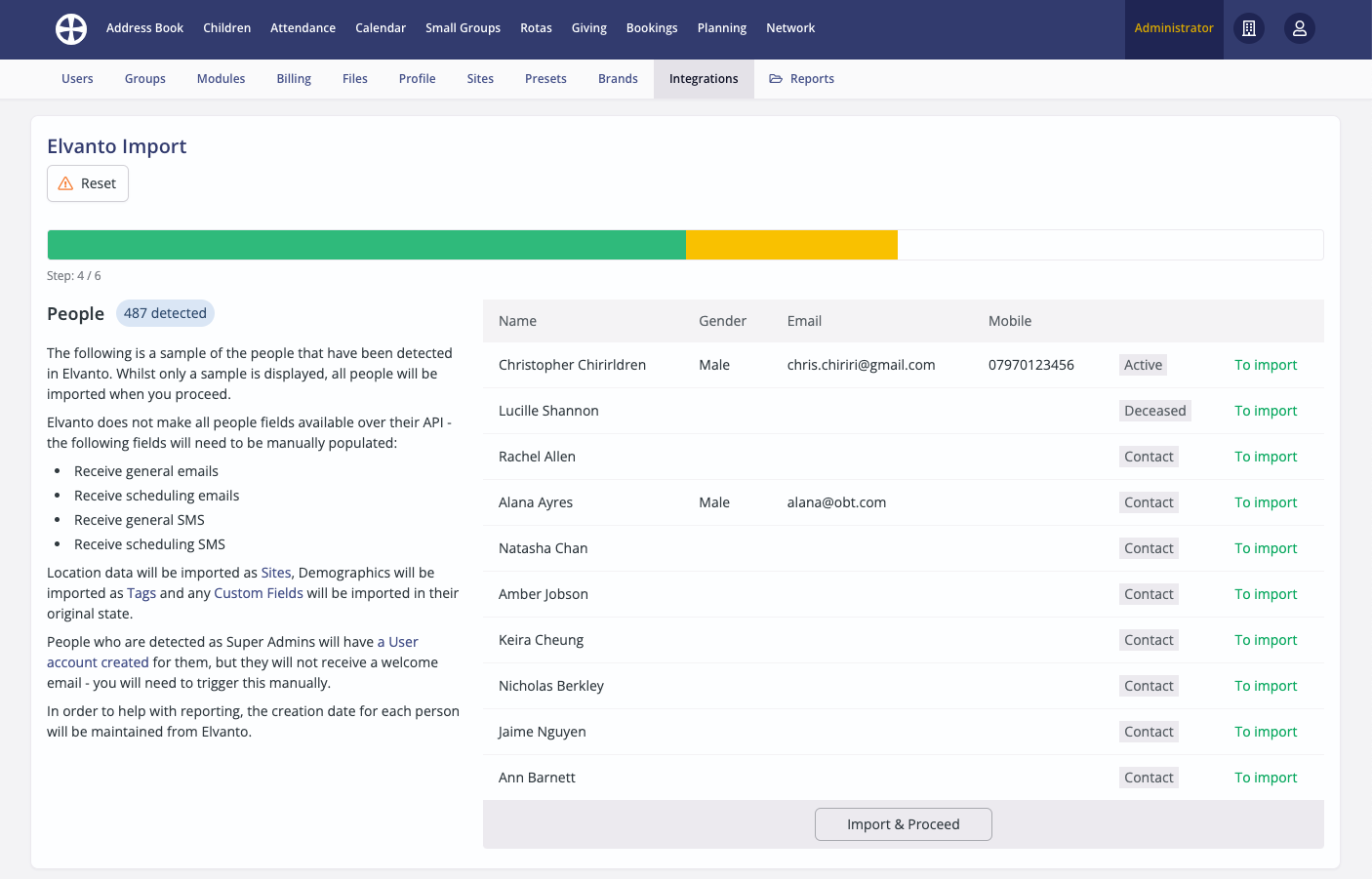Follow the Custom Fields link
The height and width of the screenshot is (879, 1372).
259,593
